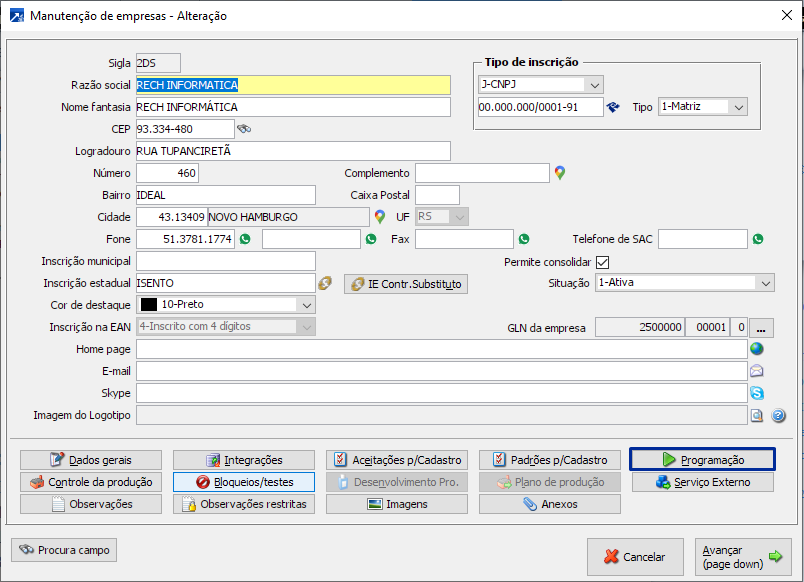Image resolution: width=804 pixels, height=582 pixels.
Task: Expand the Situação 1-Ativa dropdown
Action: [x=765, y=283]
